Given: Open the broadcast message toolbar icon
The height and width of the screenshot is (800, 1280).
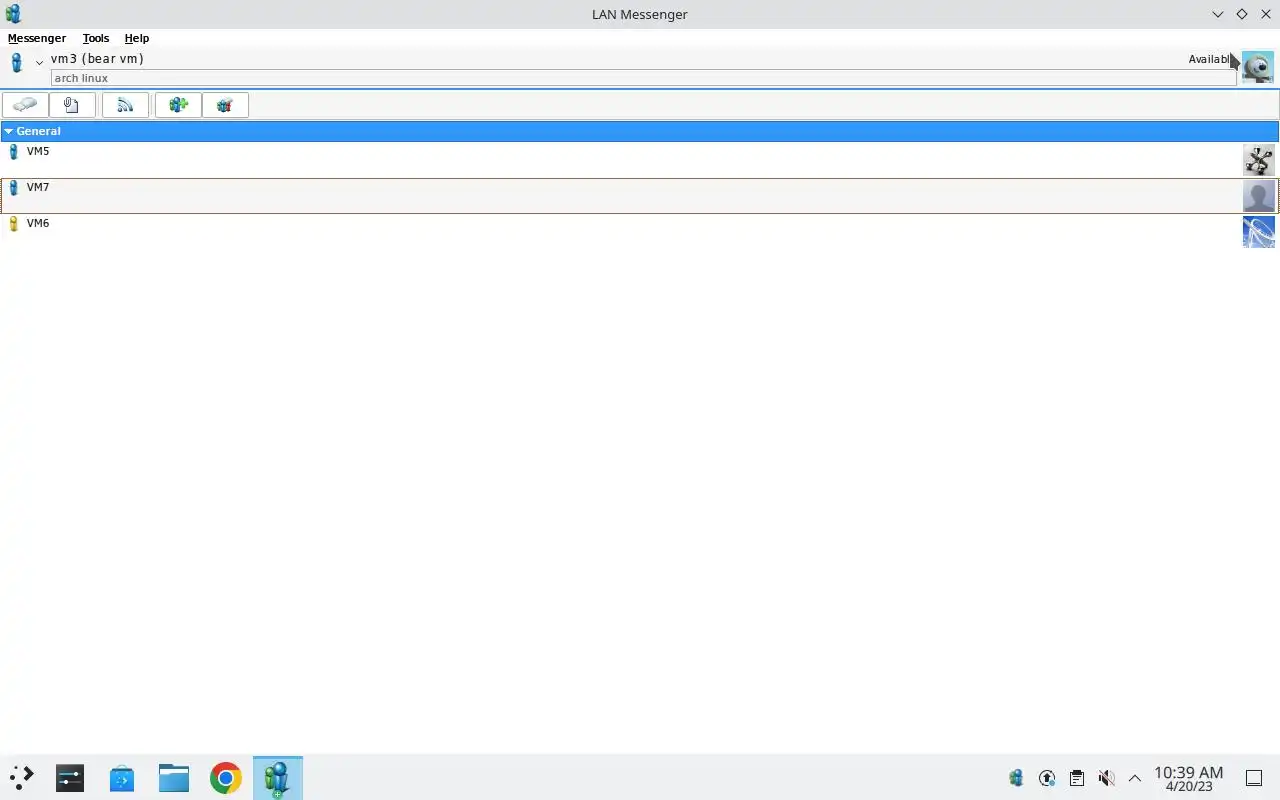Looking at the screenshot, I should (125, 105).
